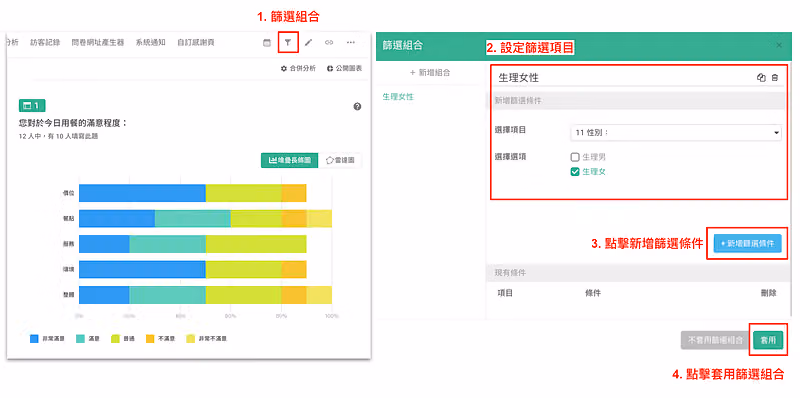Image resolution: width=800 pixels, height=398 pixels.
Task: Click + 新增組合 in the sidebar
Action: click(430, 72)
